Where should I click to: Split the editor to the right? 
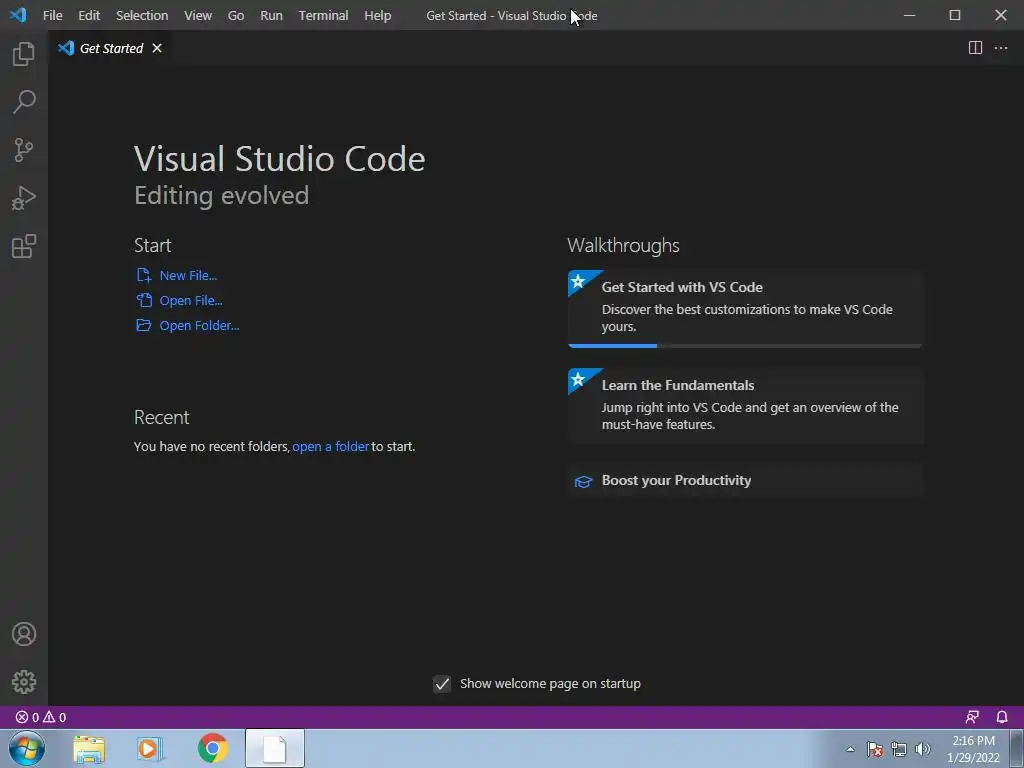975,48
